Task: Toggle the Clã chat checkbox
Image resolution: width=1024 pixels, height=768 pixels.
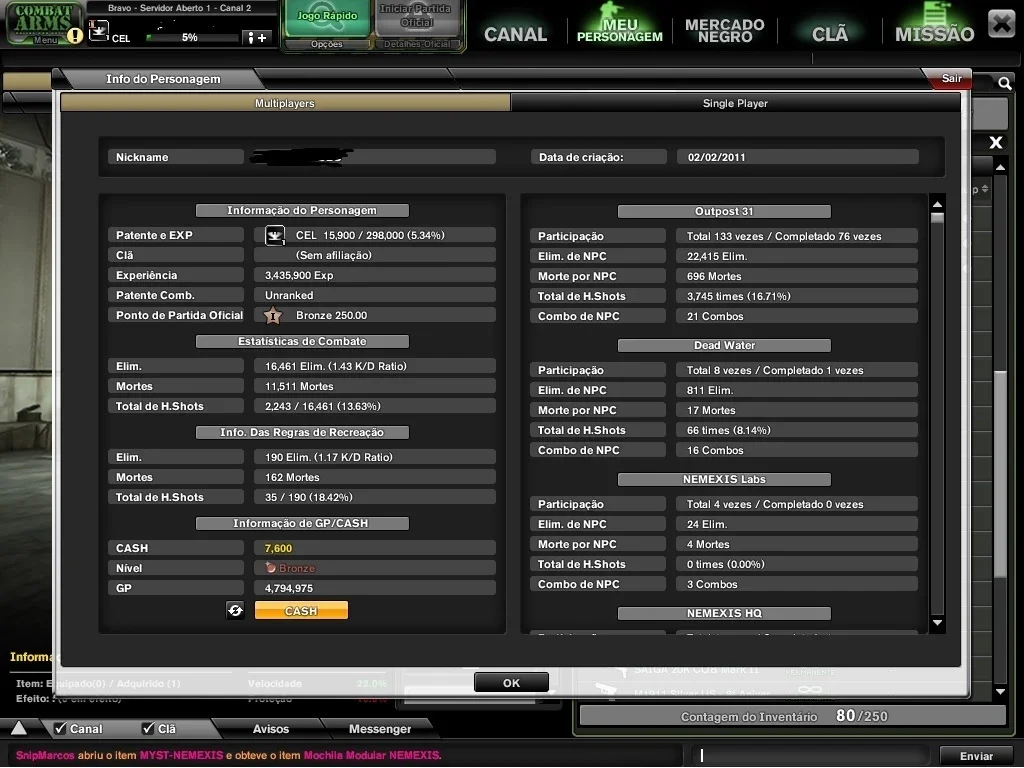Action: [x=148, y=728]
